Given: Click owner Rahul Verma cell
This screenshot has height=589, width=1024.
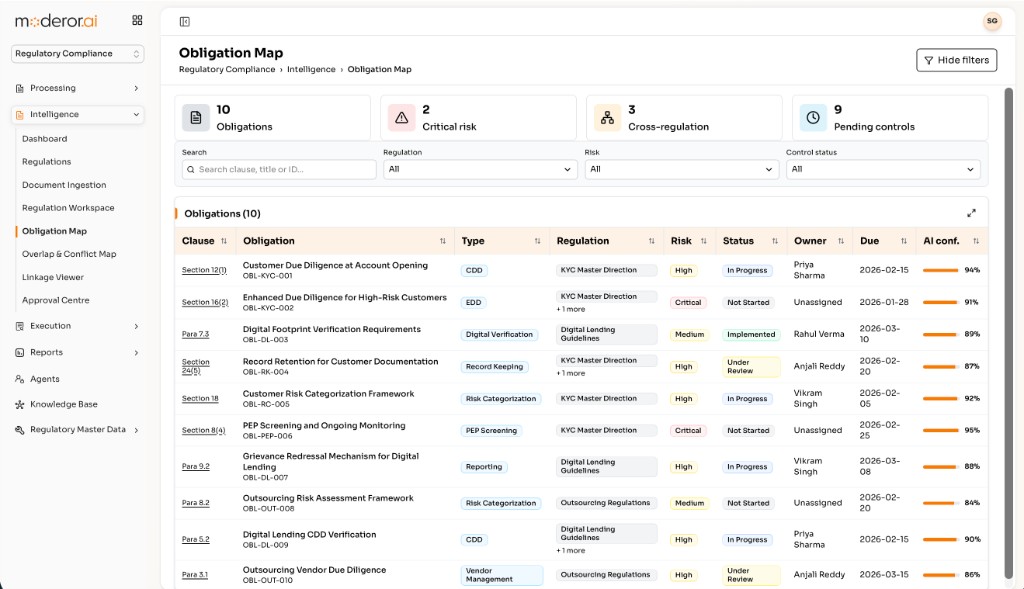Looking at the screenshot, I should pos(819,334).
